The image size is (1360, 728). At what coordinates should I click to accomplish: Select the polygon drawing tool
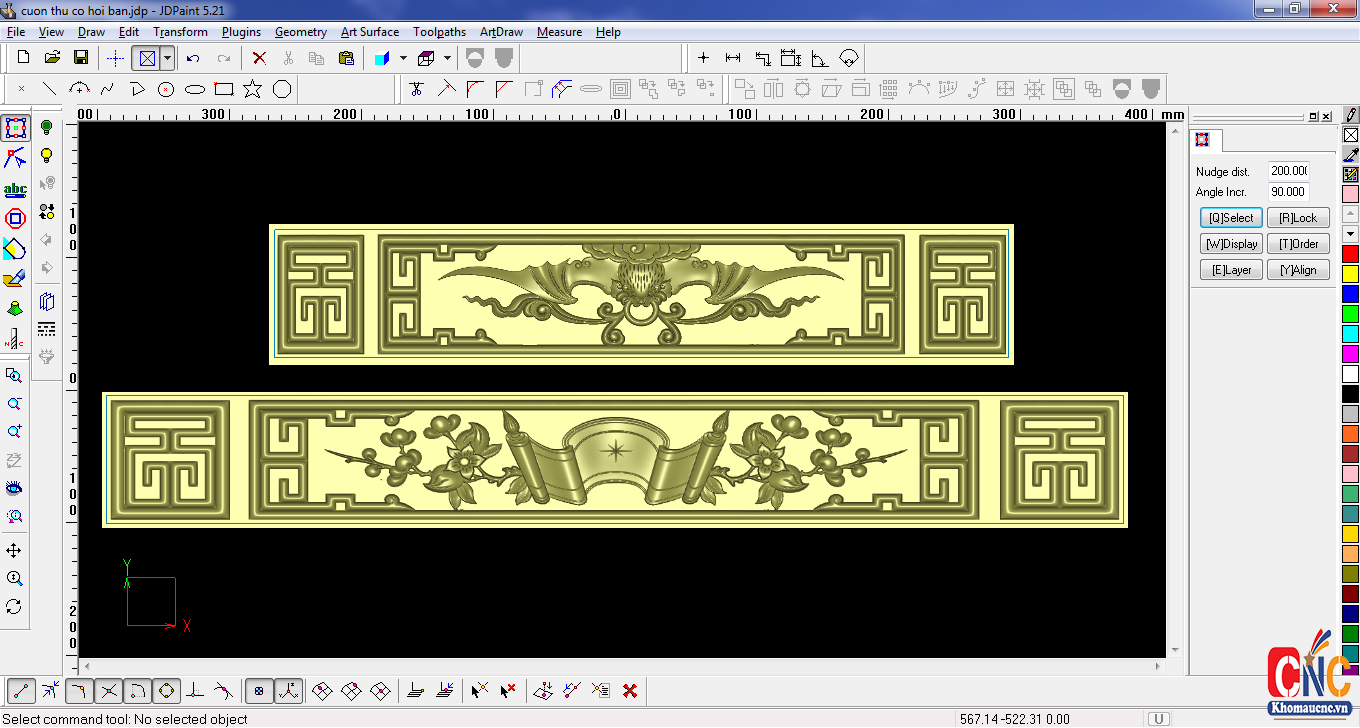[282, 89]
